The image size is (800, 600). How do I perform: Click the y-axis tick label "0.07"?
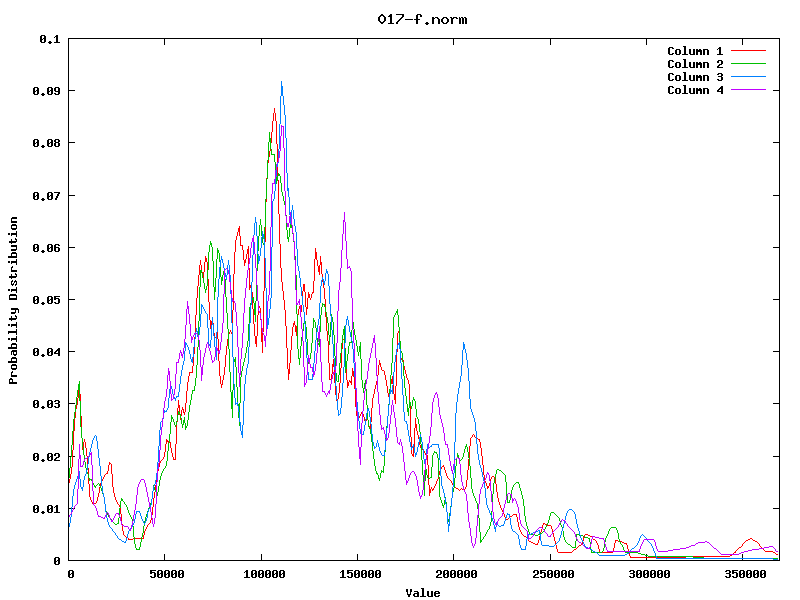[46, 196]
